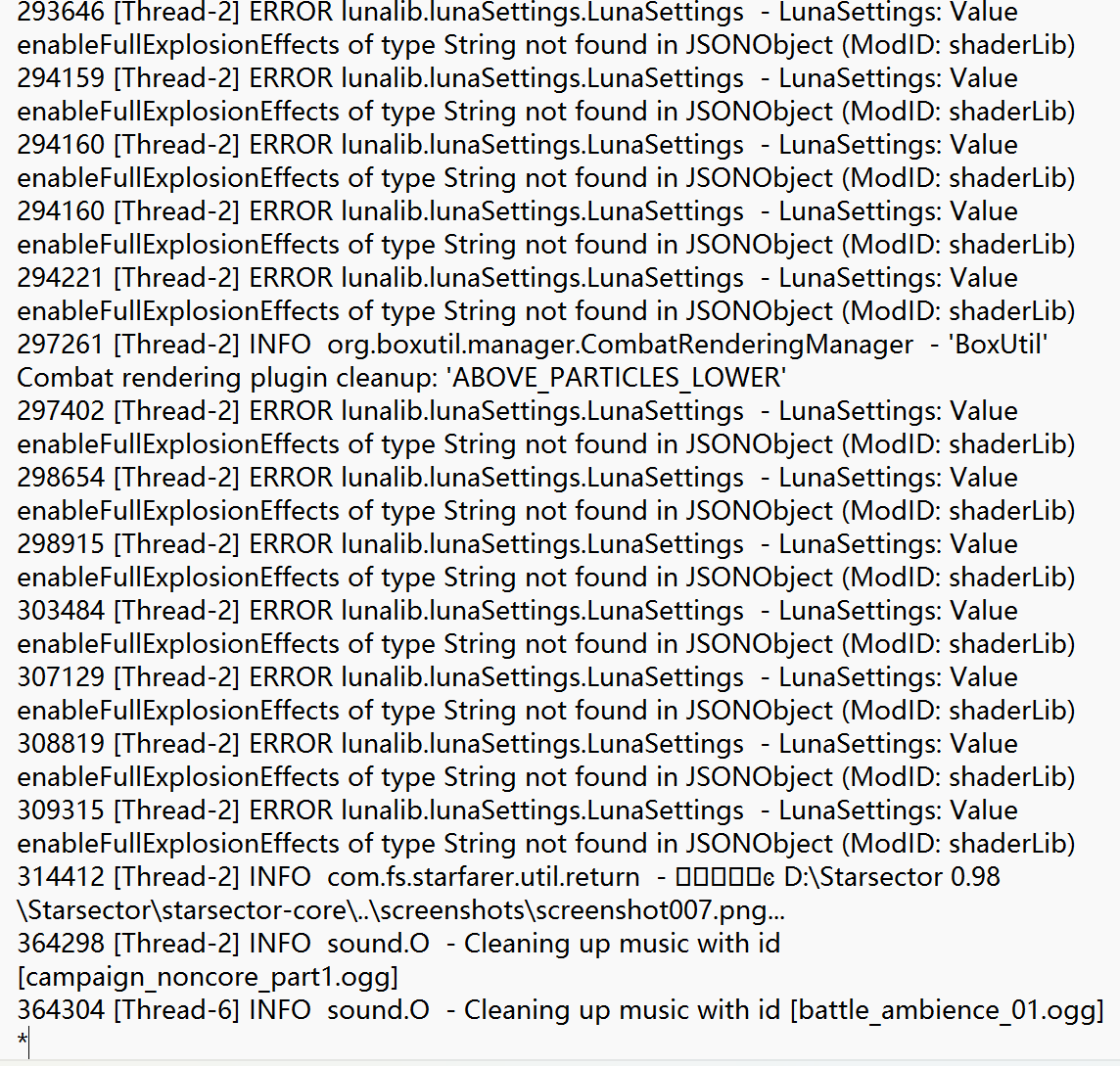Place cursor on timestamp 294159
Image resolution: width=1120 pixels, height=1066 pixels.
(61, 78)
